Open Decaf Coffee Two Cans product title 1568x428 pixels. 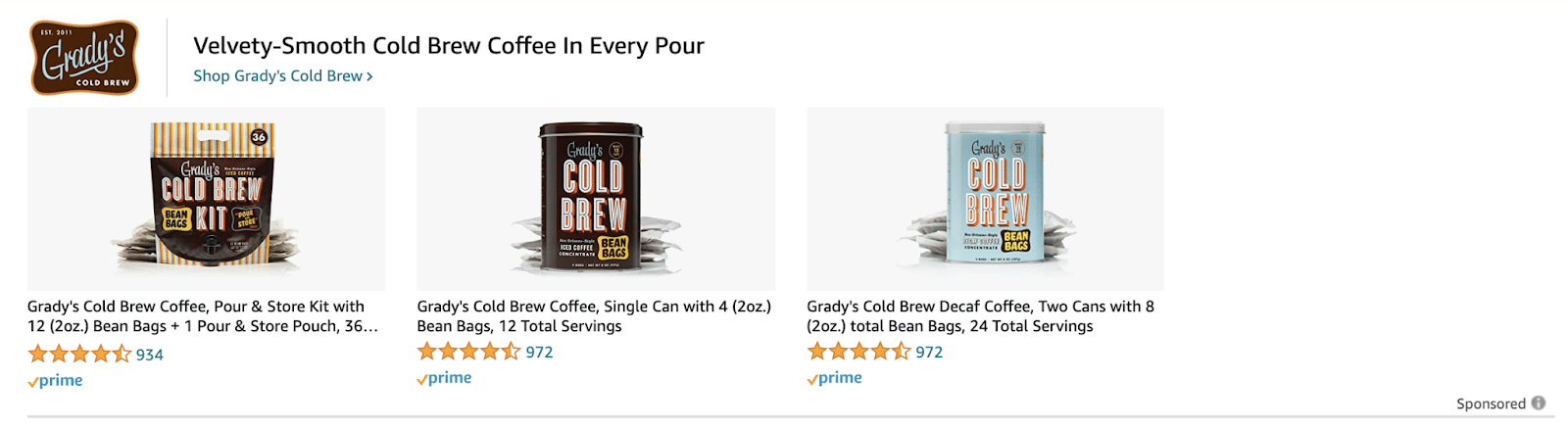[980, 316]
